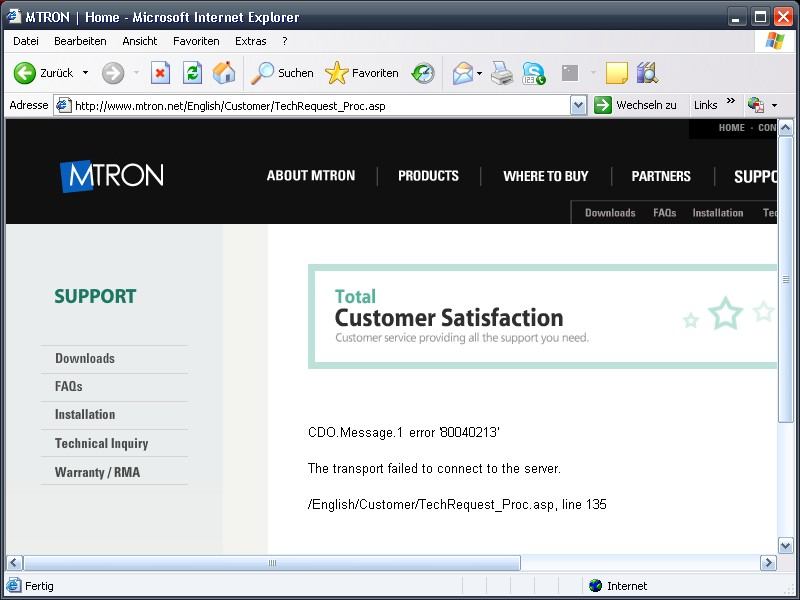Open dropdown arrow beside rightmost toolbar icon

click(774, 106)
